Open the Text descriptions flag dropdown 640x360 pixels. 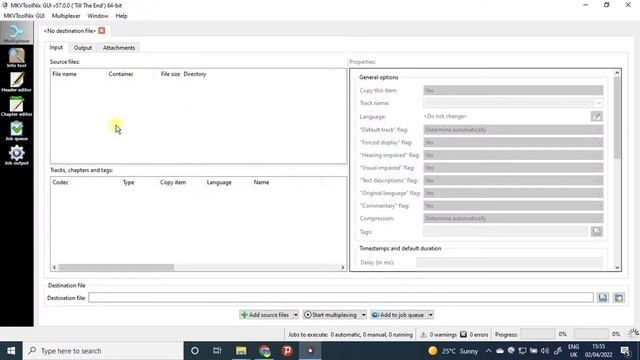513,180
